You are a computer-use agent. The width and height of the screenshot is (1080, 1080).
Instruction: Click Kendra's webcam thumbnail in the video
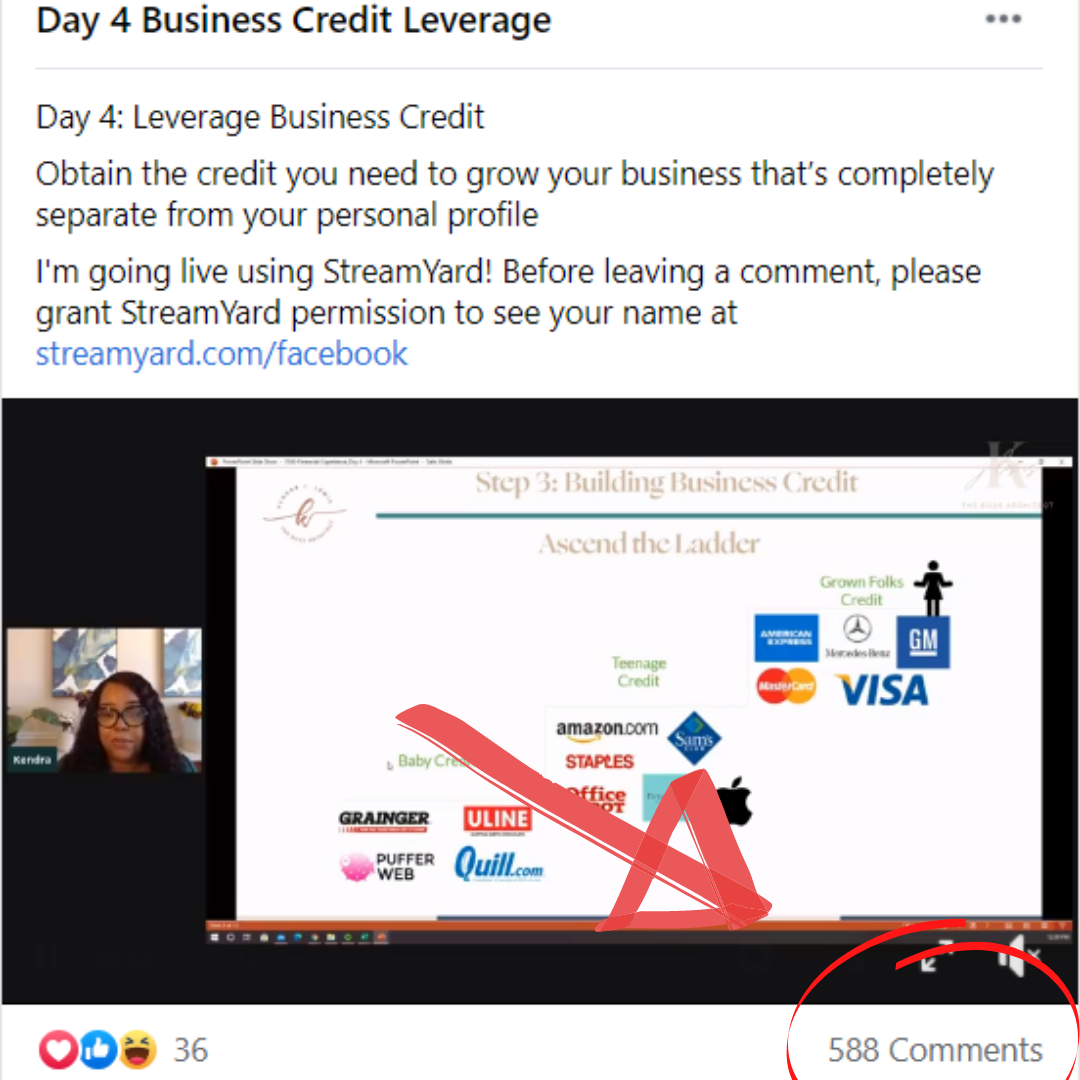tap(104, 700)
